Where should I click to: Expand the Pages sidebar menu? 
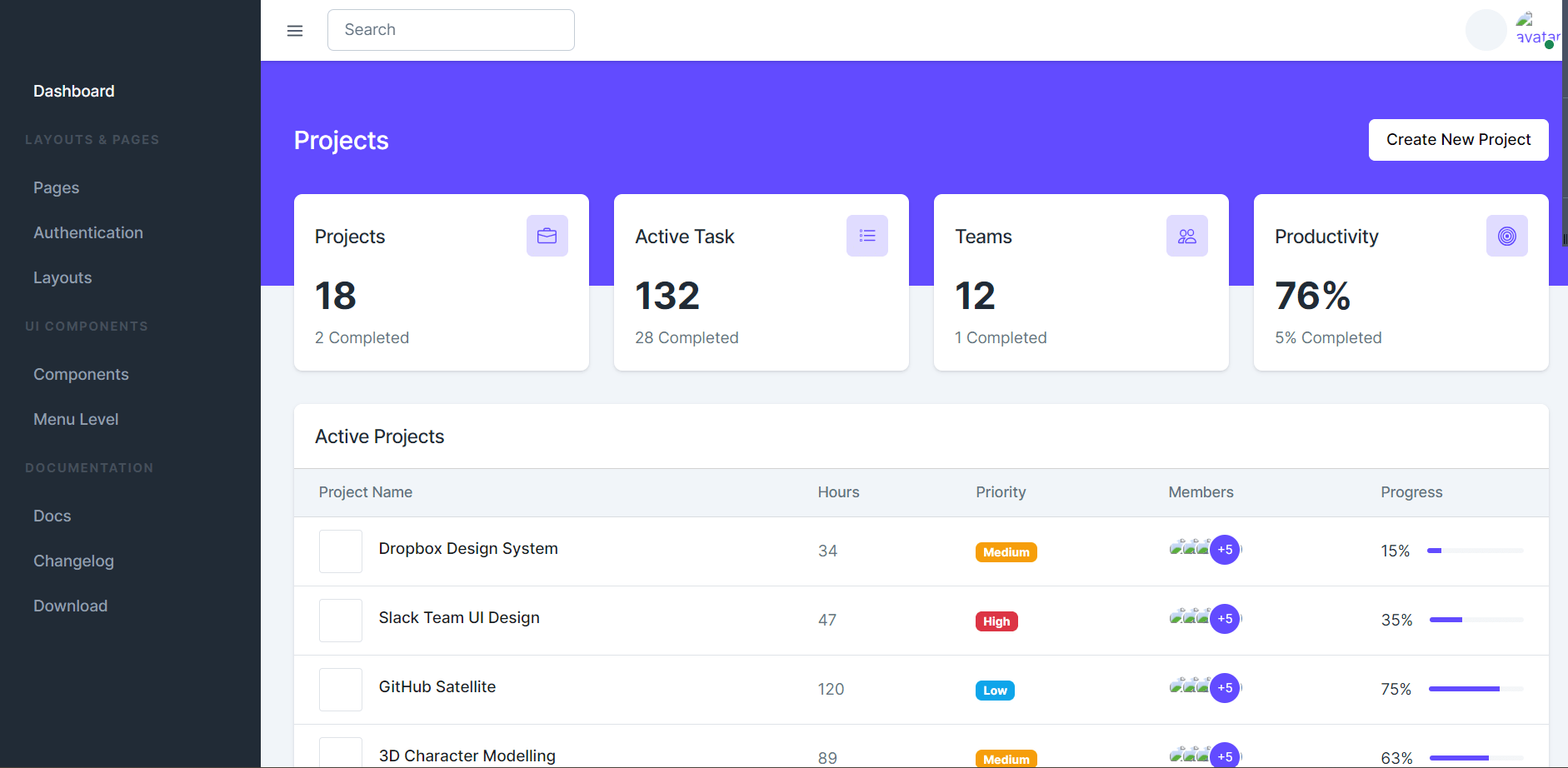coord(57,187)
